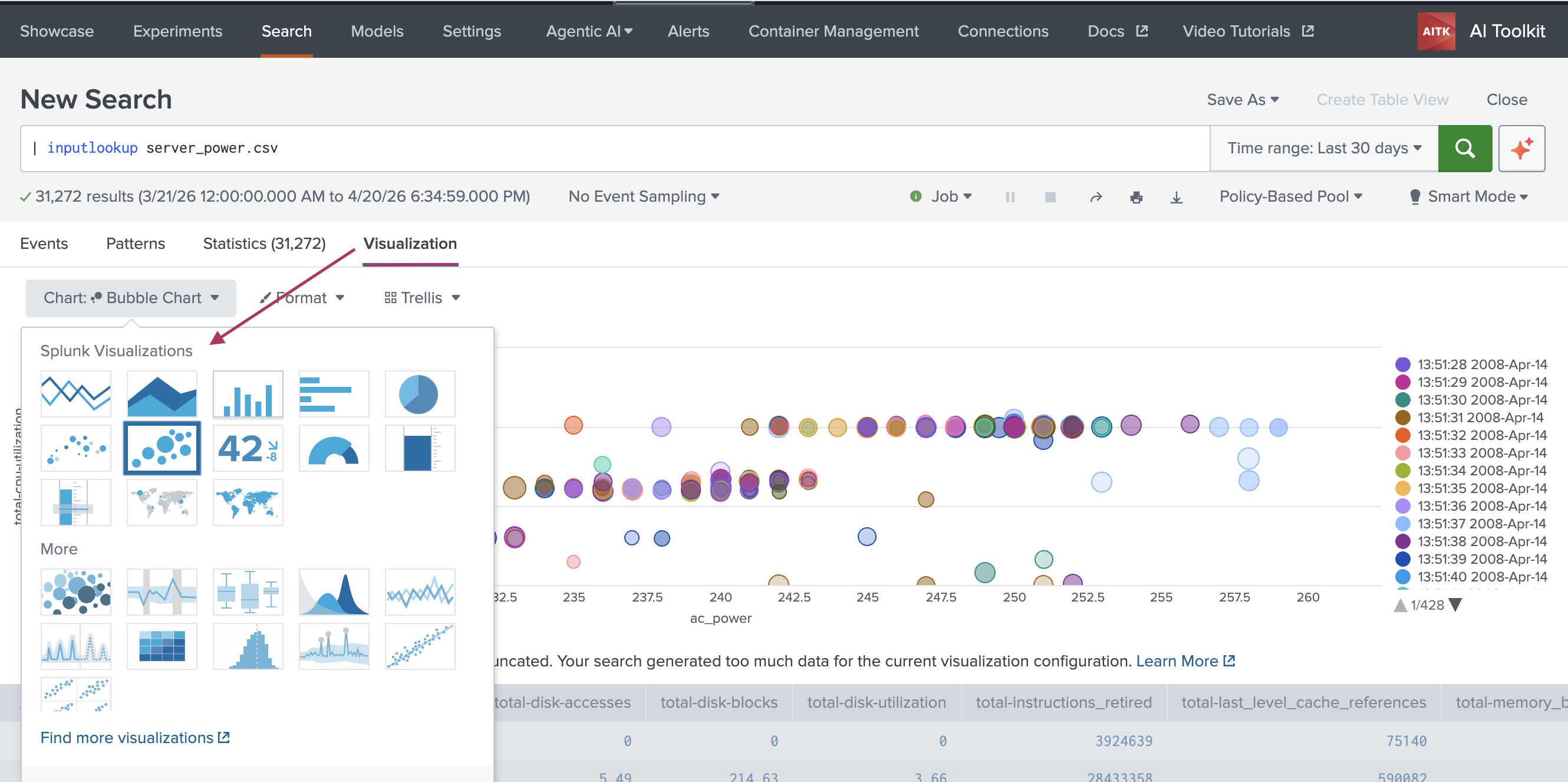Pause the search job
1568x782 pixels.
(x=1010, y=197)
